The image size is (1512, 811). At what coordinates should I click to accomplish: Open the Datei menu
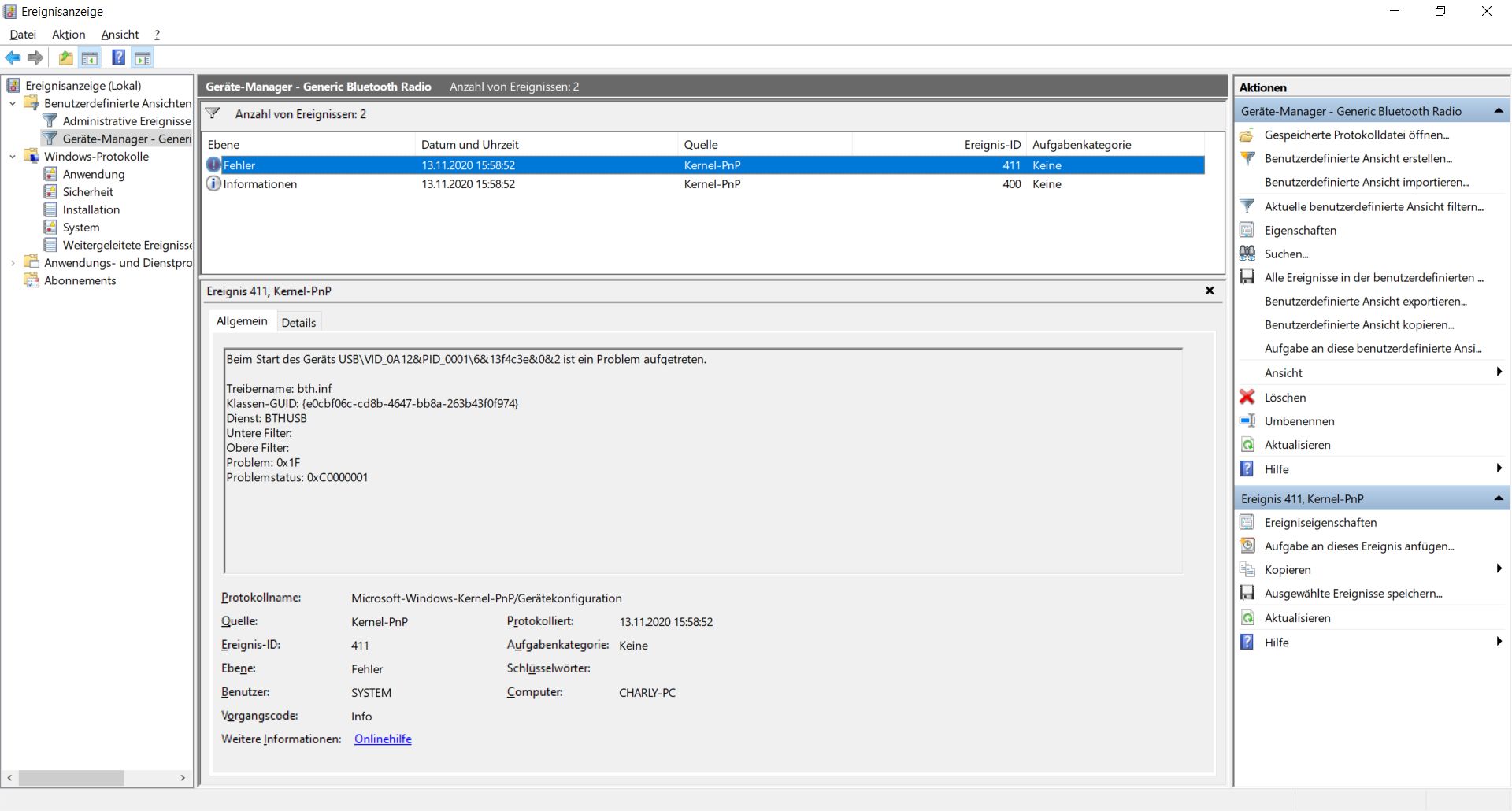(x=23, y=35)
